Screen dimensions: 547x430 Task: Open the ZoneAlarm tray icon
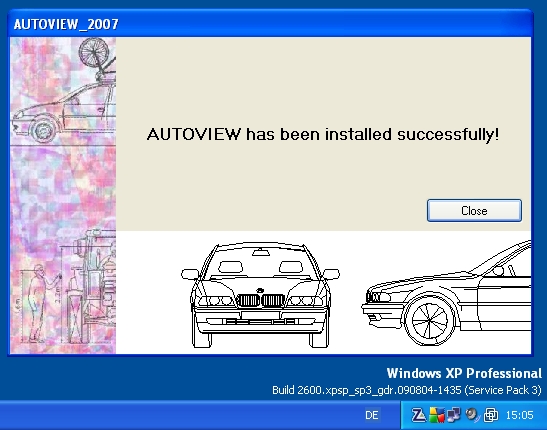418,415
